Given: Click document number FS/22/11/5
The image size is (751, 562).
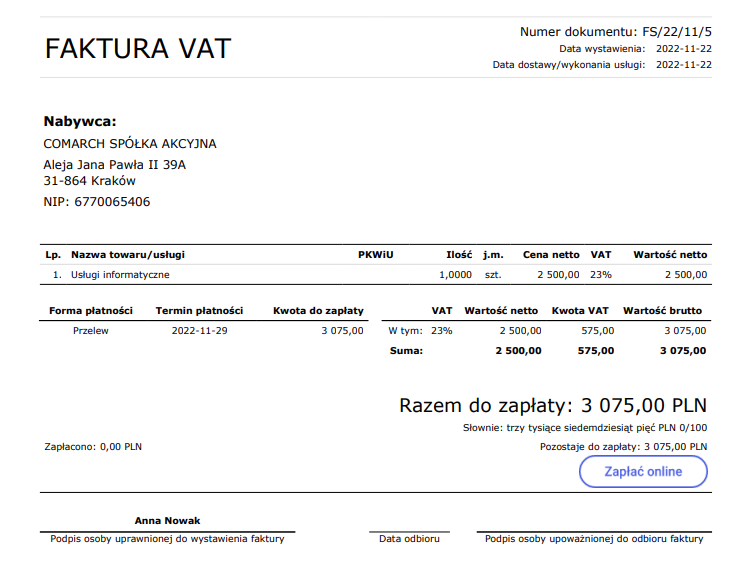Looking at the screenshot, I should pos(677,32).
